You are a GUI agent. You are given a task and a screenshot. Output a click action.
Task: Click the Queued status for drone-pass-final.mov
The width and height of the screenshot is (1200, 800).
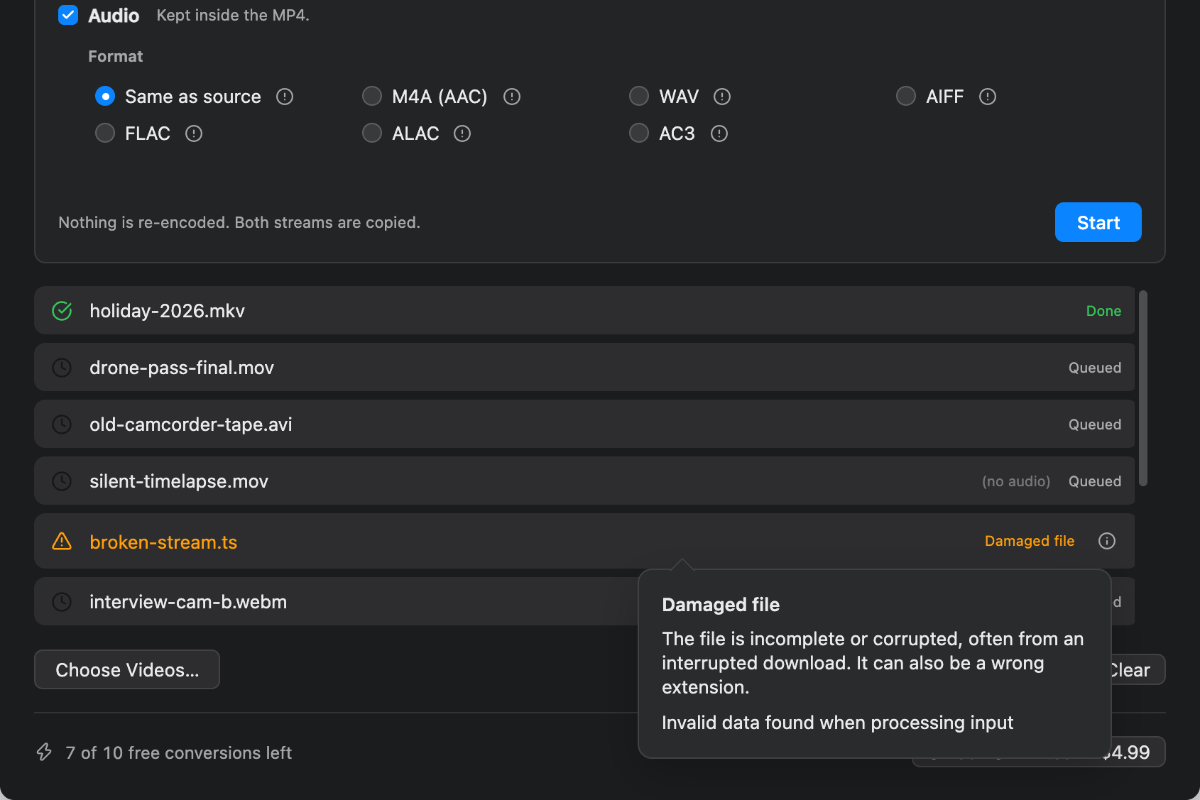click(1095, 368)
